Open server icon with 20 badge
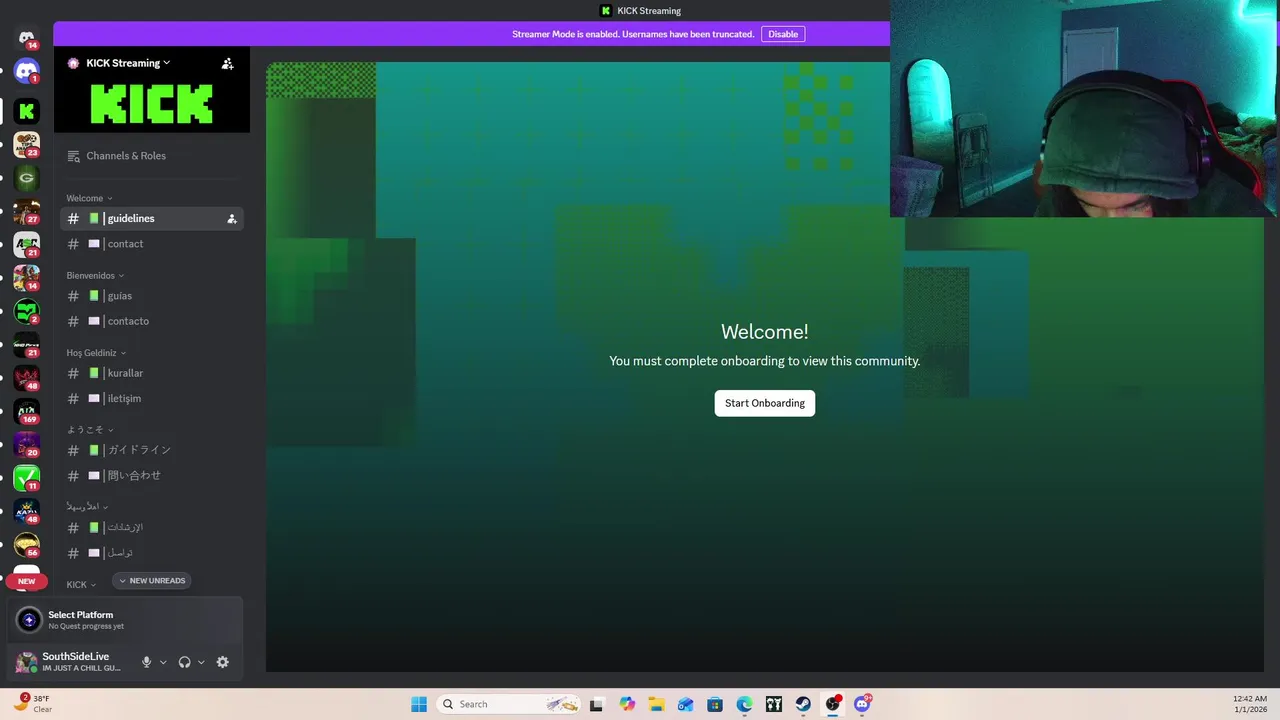Viewport: 1280px width, 720px height. pos(27,445)
